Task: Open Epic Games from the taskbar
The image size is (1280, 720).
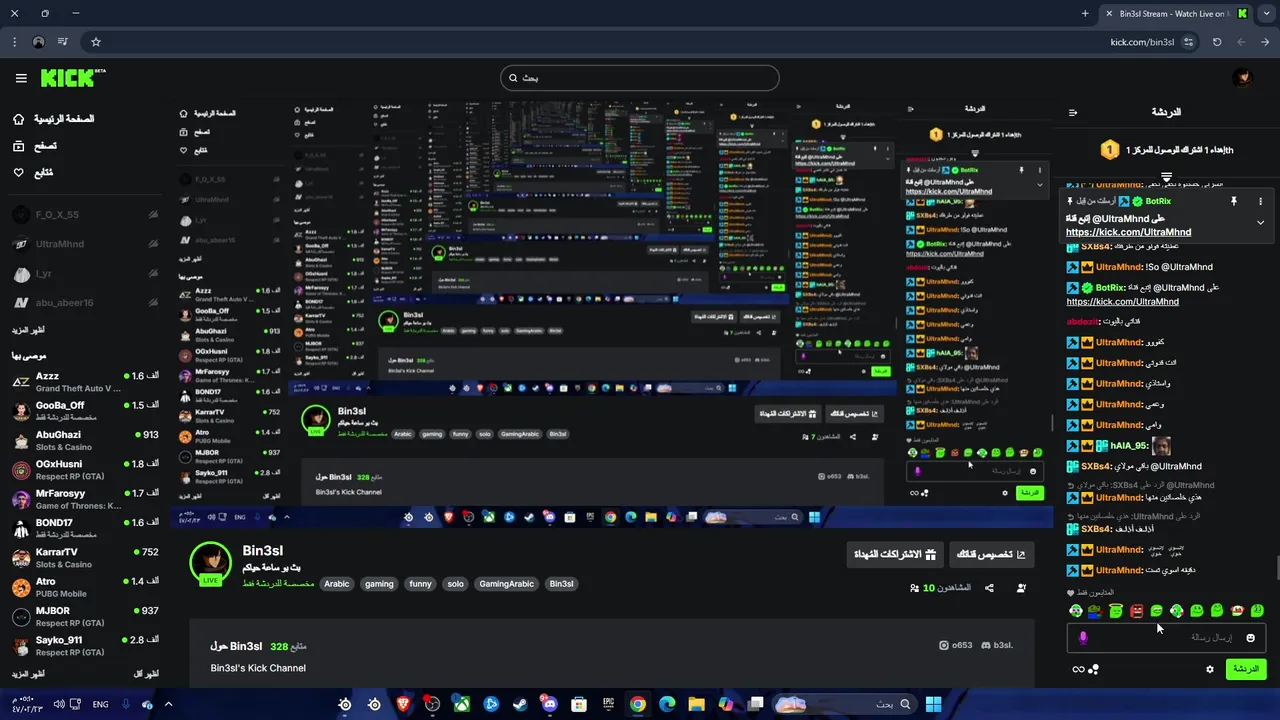Action: click(x=608, y=704)
